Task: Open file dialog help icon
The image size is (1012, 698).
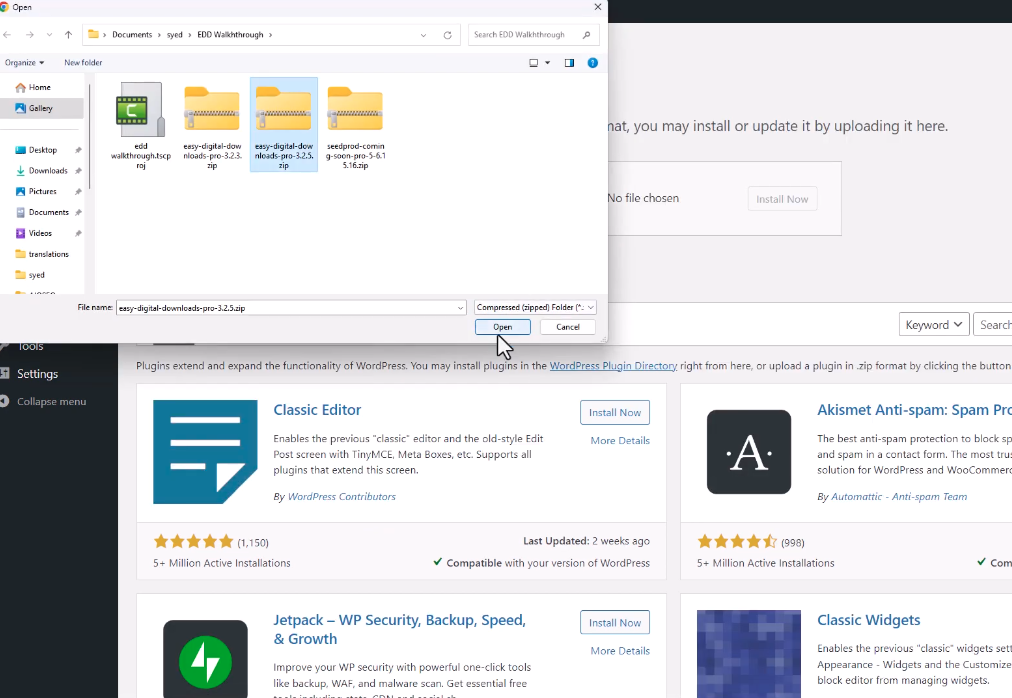Action: pyautogui.click(x=592, y=63)
